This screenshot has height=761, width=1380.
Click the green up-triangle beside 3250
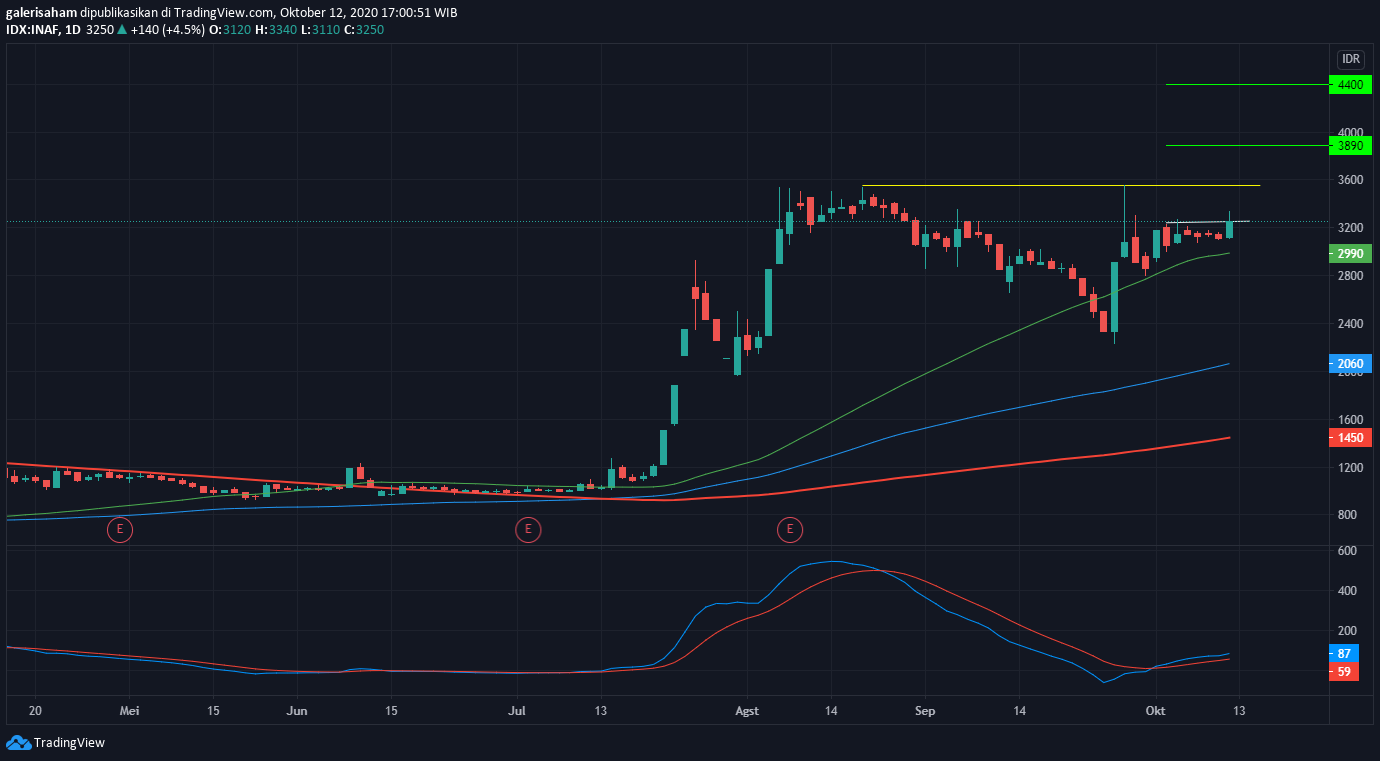click(x=122, y=30)
